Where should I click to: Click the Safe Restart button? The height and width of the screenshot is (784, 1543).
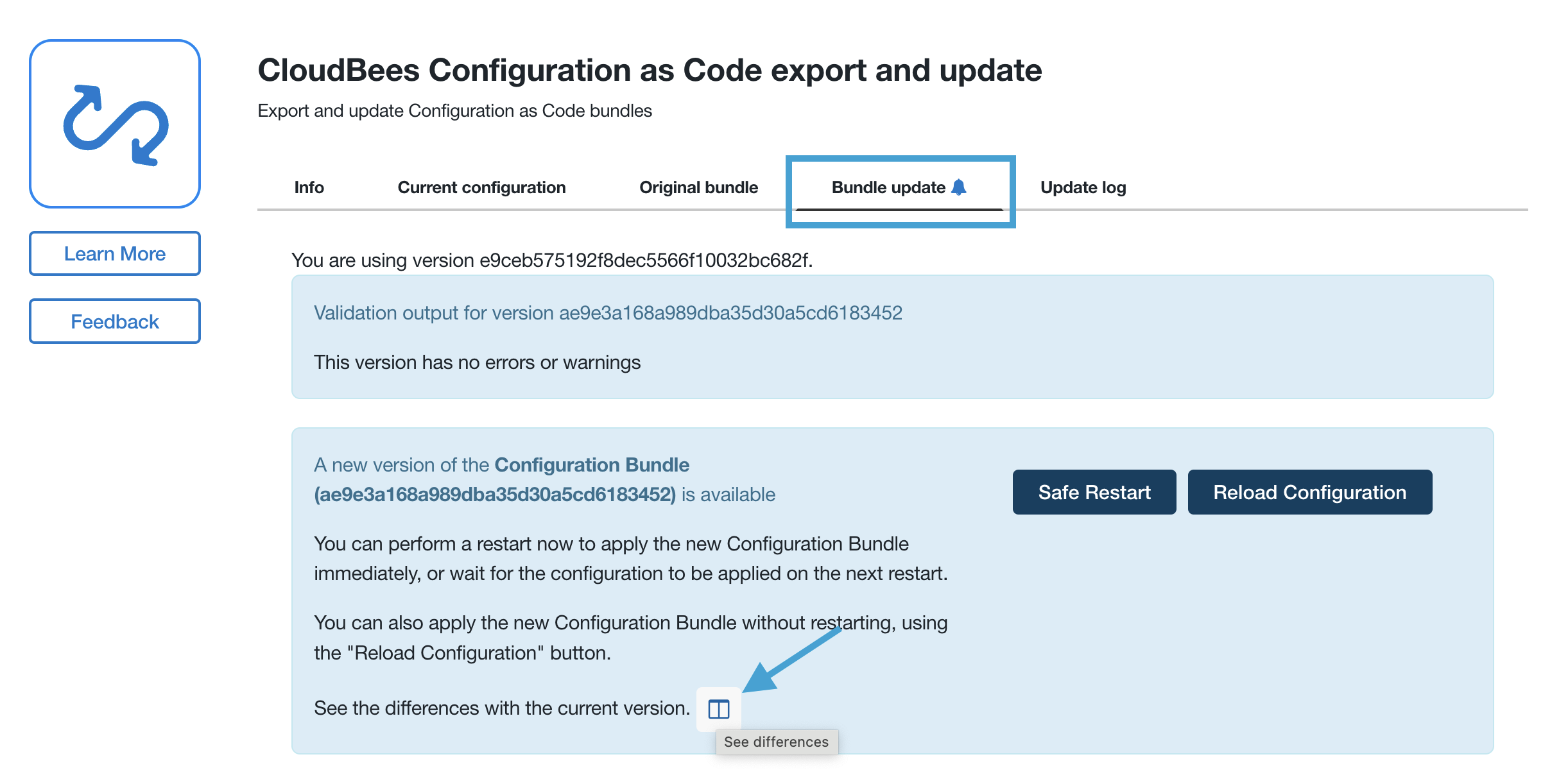(x=1094, y=492)
